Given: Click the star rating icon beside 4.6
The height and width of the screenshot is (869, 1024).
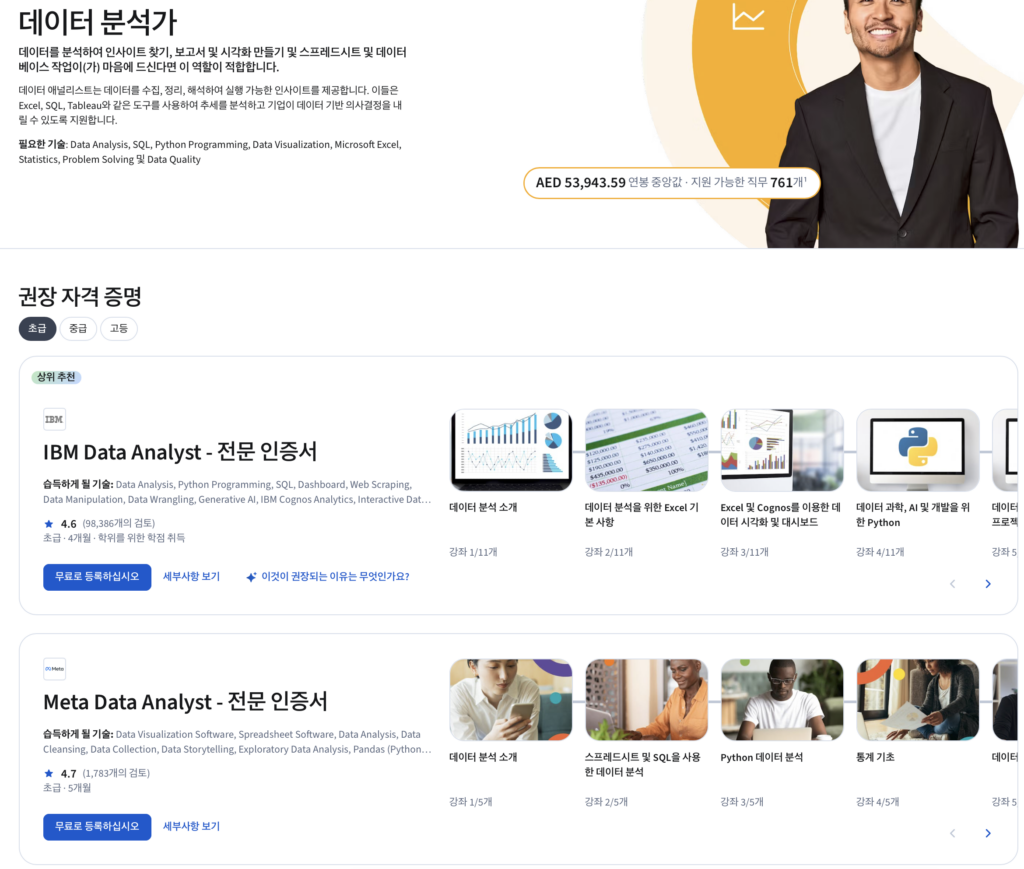Looking at the screenshot, I should [x=49, y=524].
